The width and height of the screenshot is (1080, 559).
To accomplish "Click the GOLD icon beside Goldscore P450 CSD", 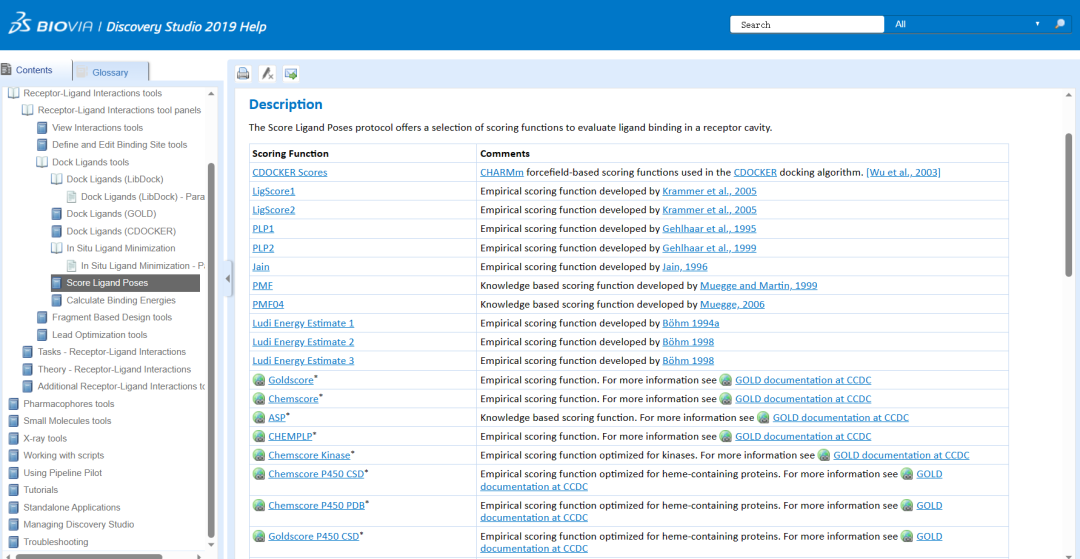I will [259, 536].
